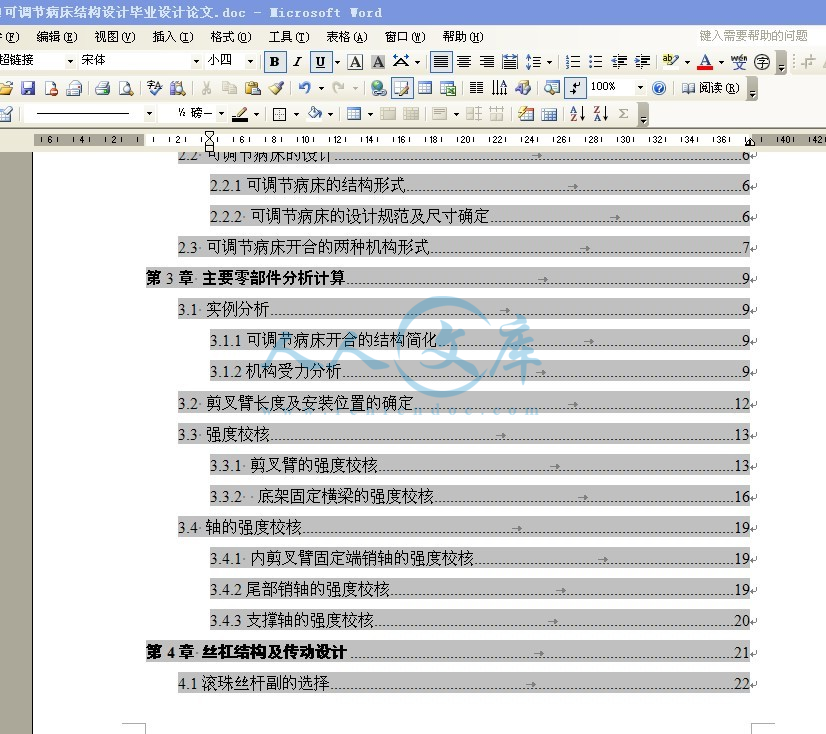The image size is (826, 734).
Task: Click format painter brush
Action: click(276, 88)
